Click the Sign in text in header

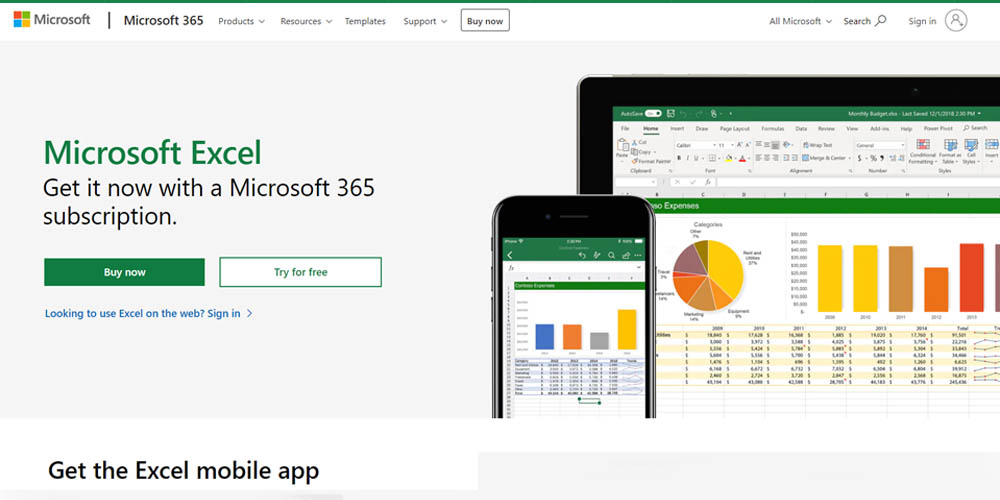coord(922,21)
